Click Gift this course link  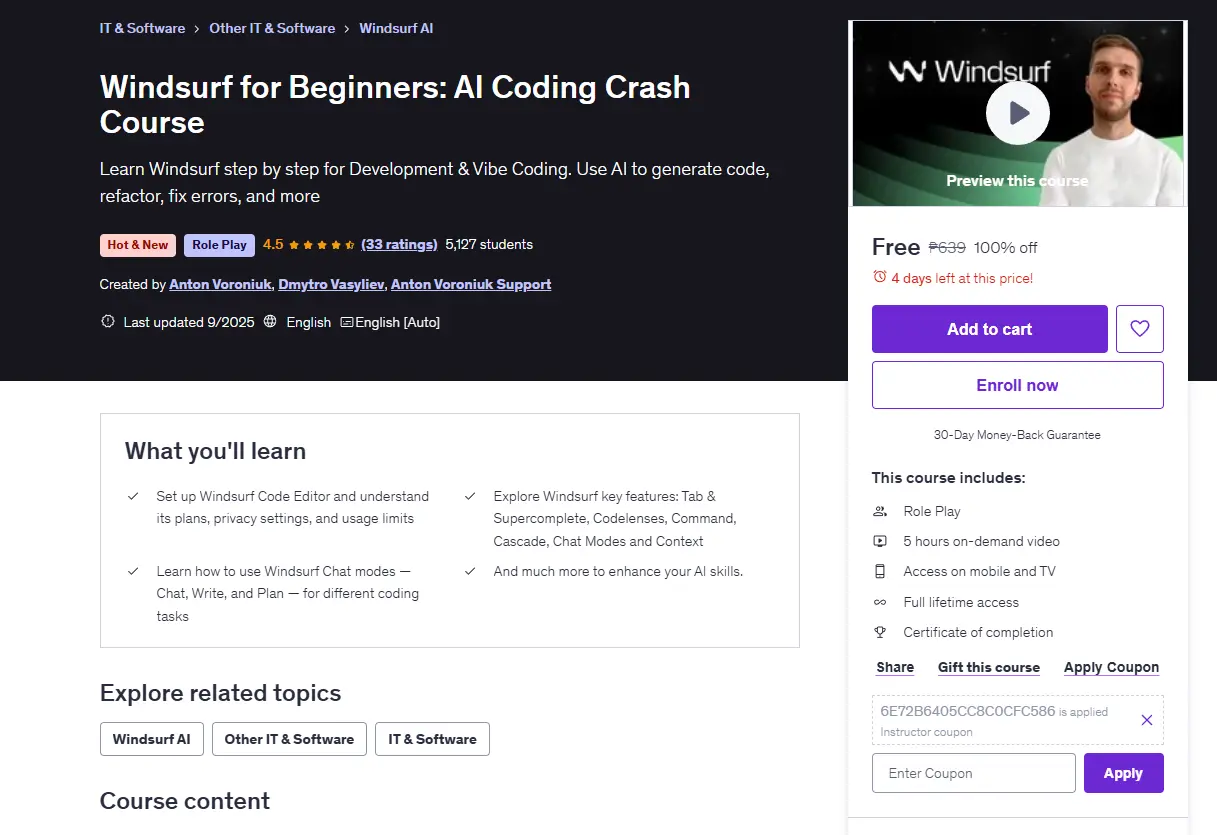pos(989,667)
